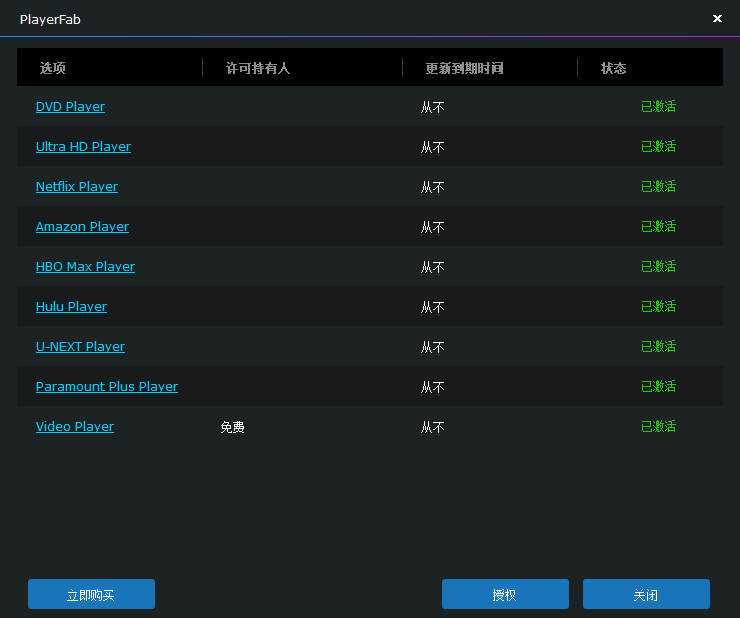Click 从不 expiry in Netflix Player row
The height and width of the screenshot is (618, 740).
[432, 187]
